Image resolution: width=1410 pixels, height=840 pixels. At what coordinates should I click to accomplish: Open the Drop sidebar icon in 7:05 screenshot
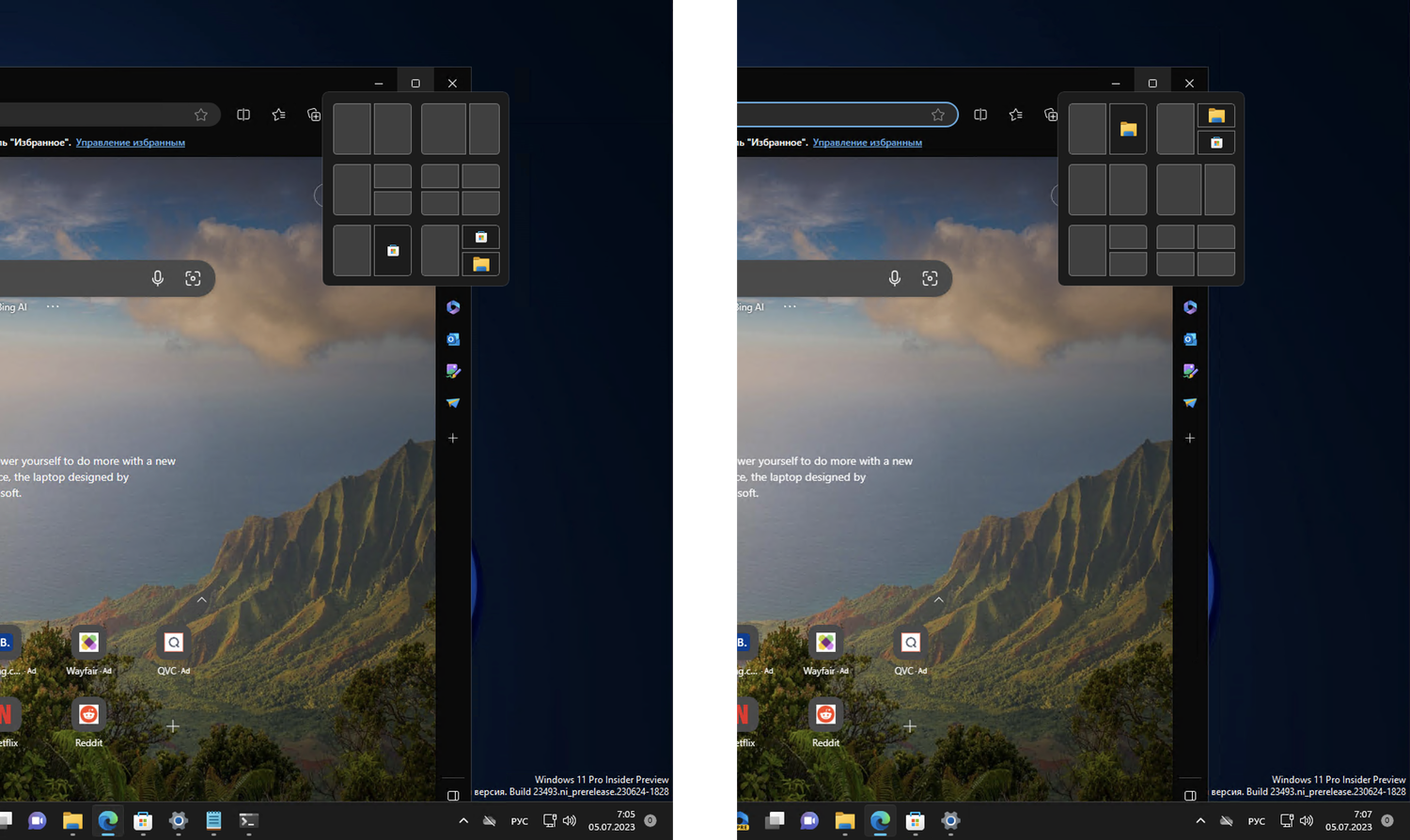point(453,403)
